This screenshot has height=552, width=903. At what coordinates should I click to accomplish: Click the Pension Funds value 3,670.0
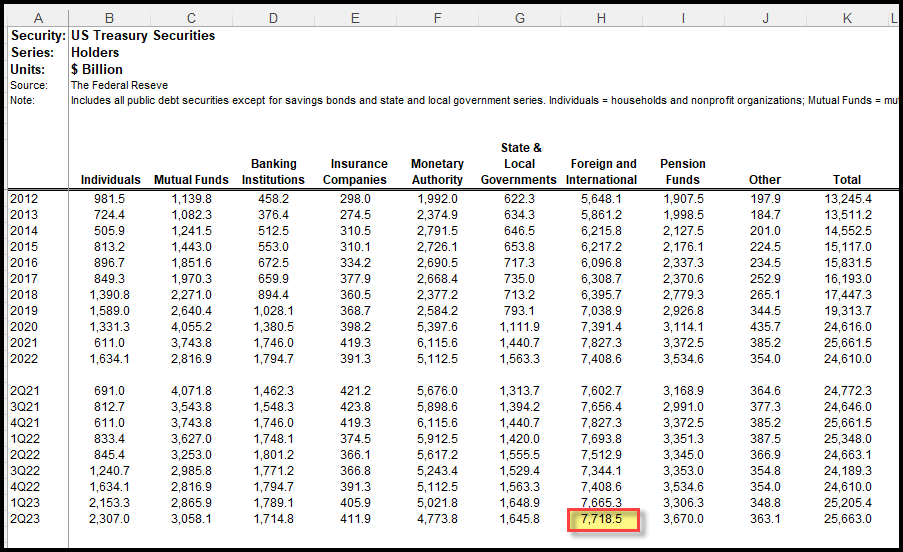(x=684, y=519)
